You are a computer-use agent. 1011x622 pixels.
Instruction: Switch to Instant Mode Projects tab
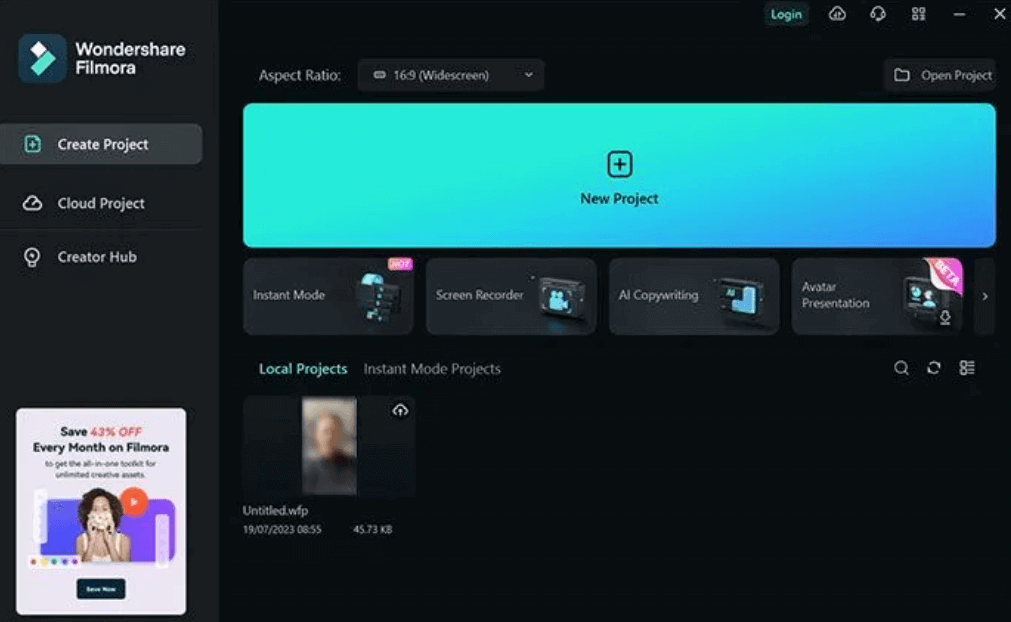point(432,369)
